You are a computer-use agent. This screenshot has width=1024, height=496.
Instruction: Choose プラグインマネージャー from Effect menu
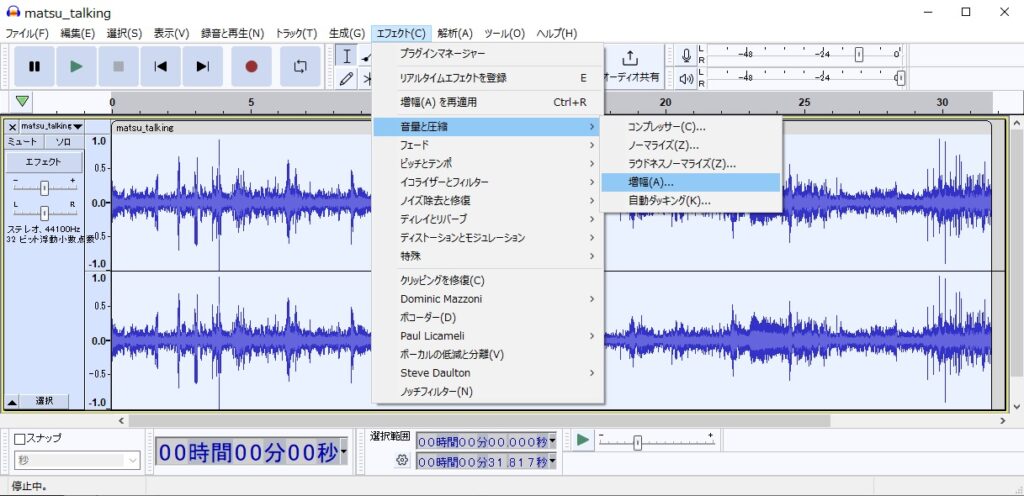(x=488, y=54)
